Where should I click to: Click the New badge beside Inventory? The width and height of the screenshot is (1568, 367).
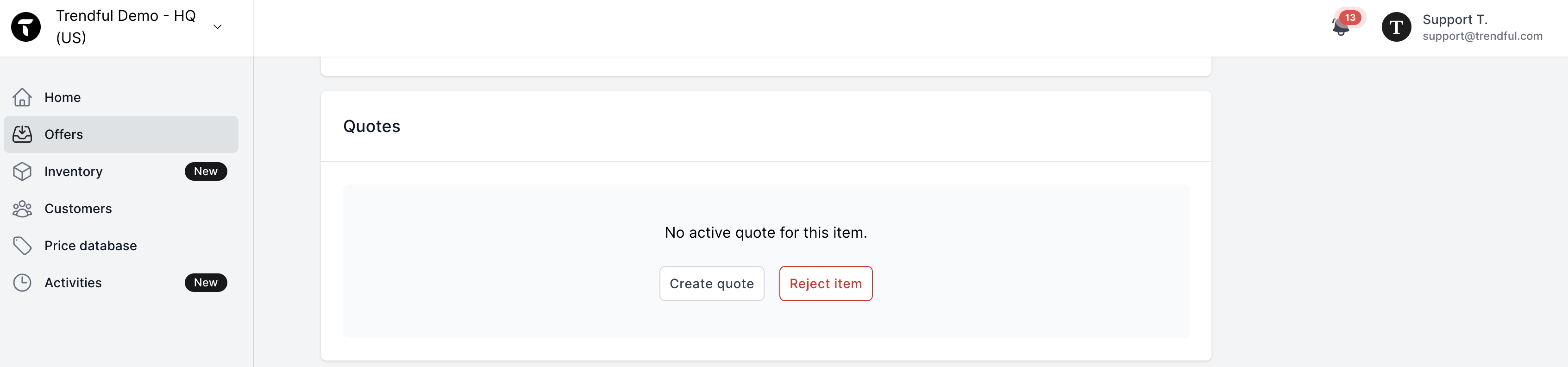click(206, 171)
